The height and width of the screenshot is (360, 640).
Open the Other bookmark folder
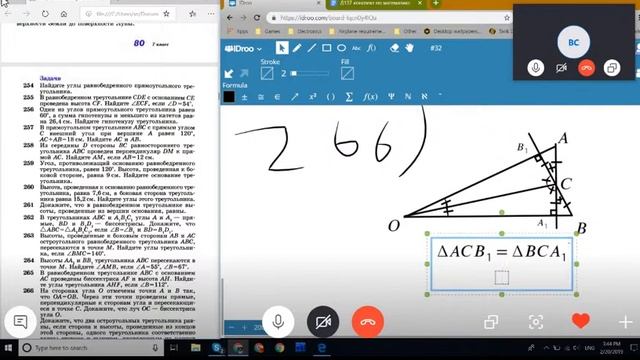point(405,31)
